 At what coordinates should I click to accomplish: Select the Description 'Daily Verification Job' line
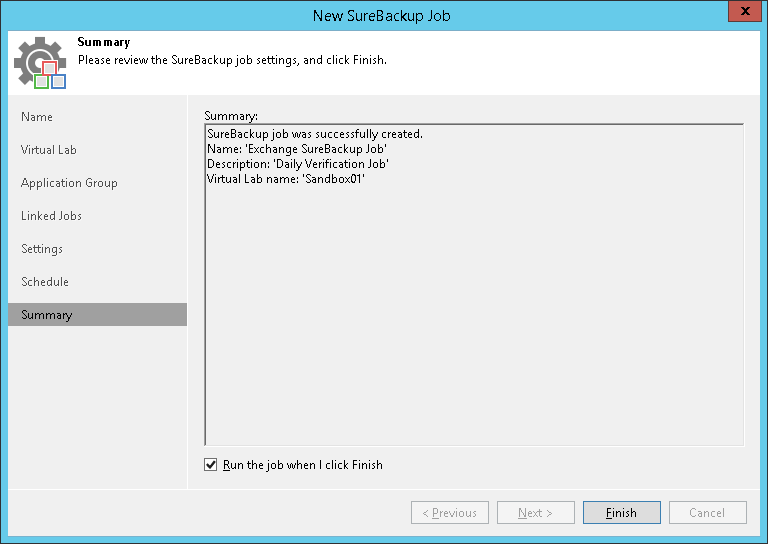[298, 164]
